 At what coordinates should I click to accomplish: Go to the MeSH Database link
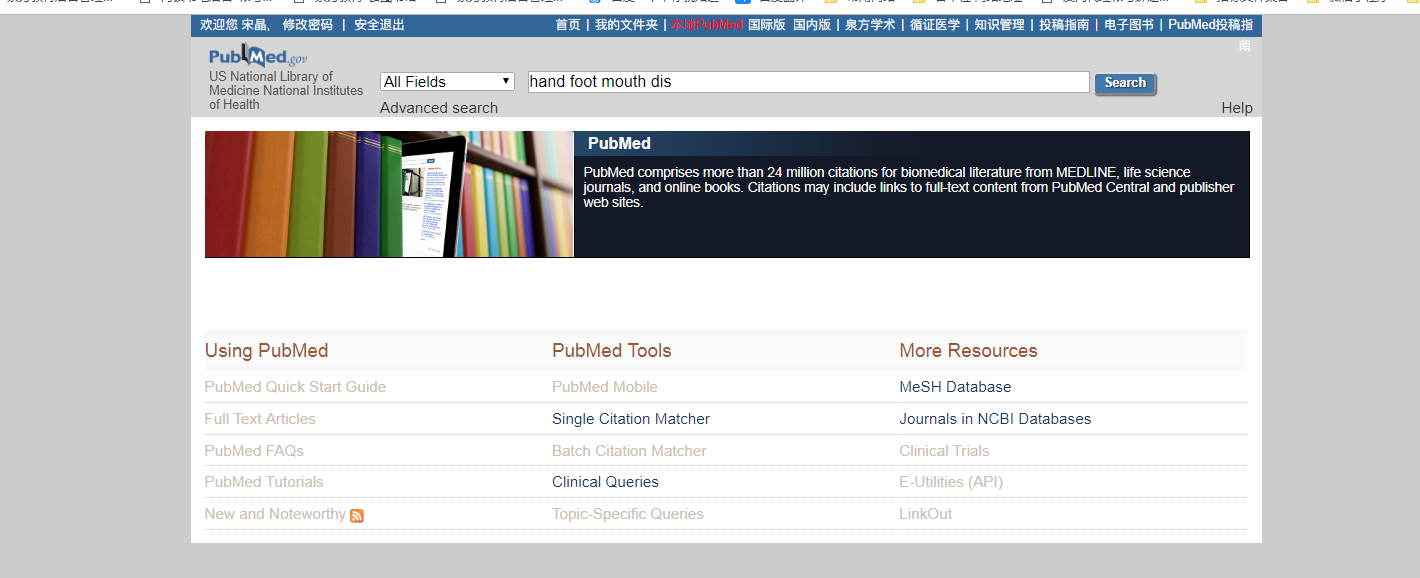tap(954, 387)
